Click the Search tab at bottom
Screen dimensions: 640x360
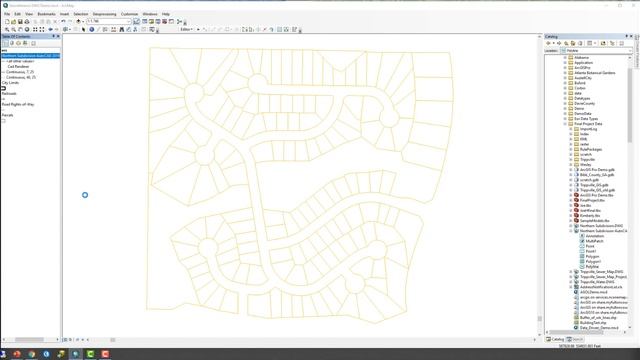pyautogui.click(x=575, y=340)
